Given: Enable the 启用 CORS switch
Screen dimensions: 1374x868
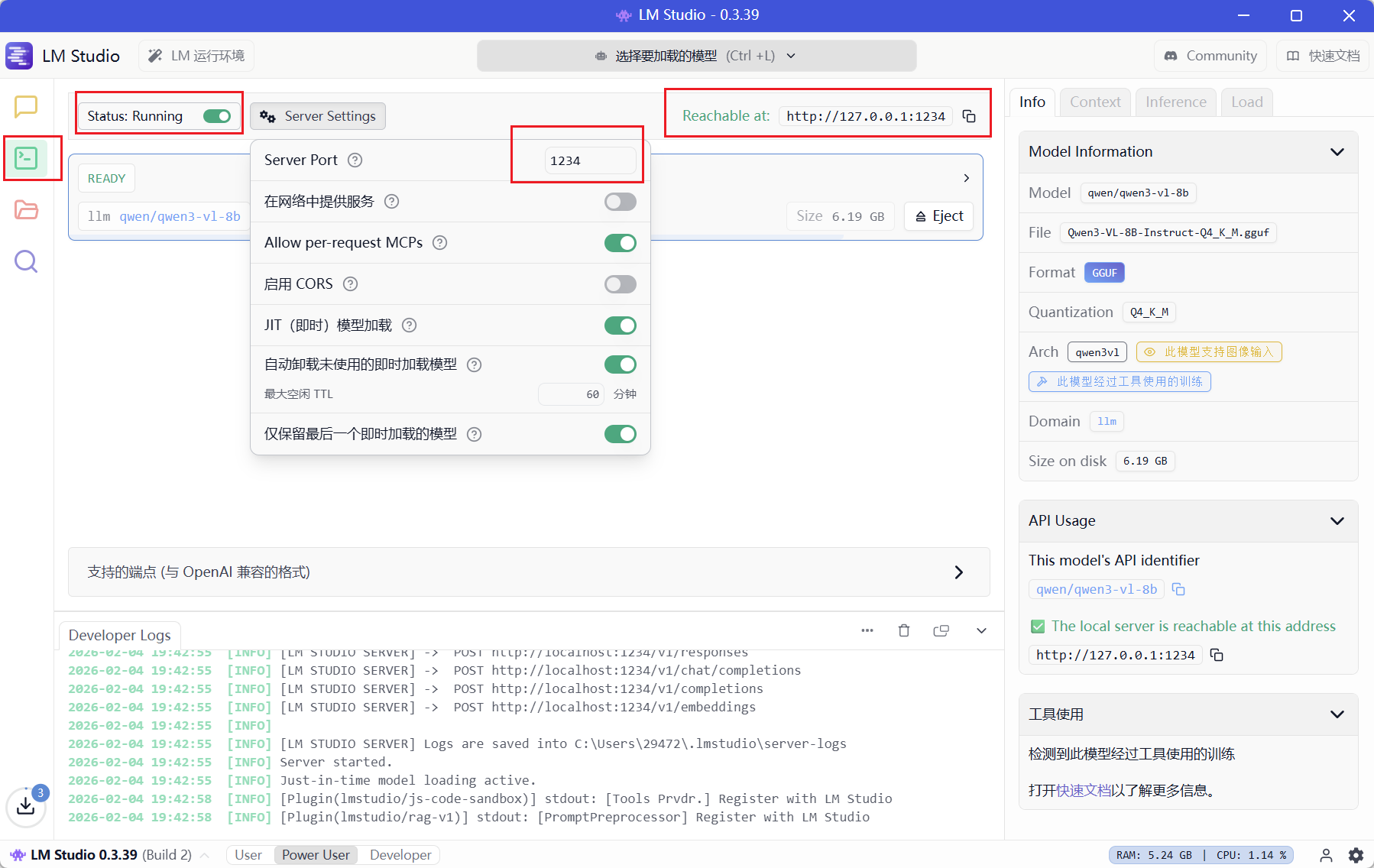Looking at the screenshot, I should click(621, 284).
